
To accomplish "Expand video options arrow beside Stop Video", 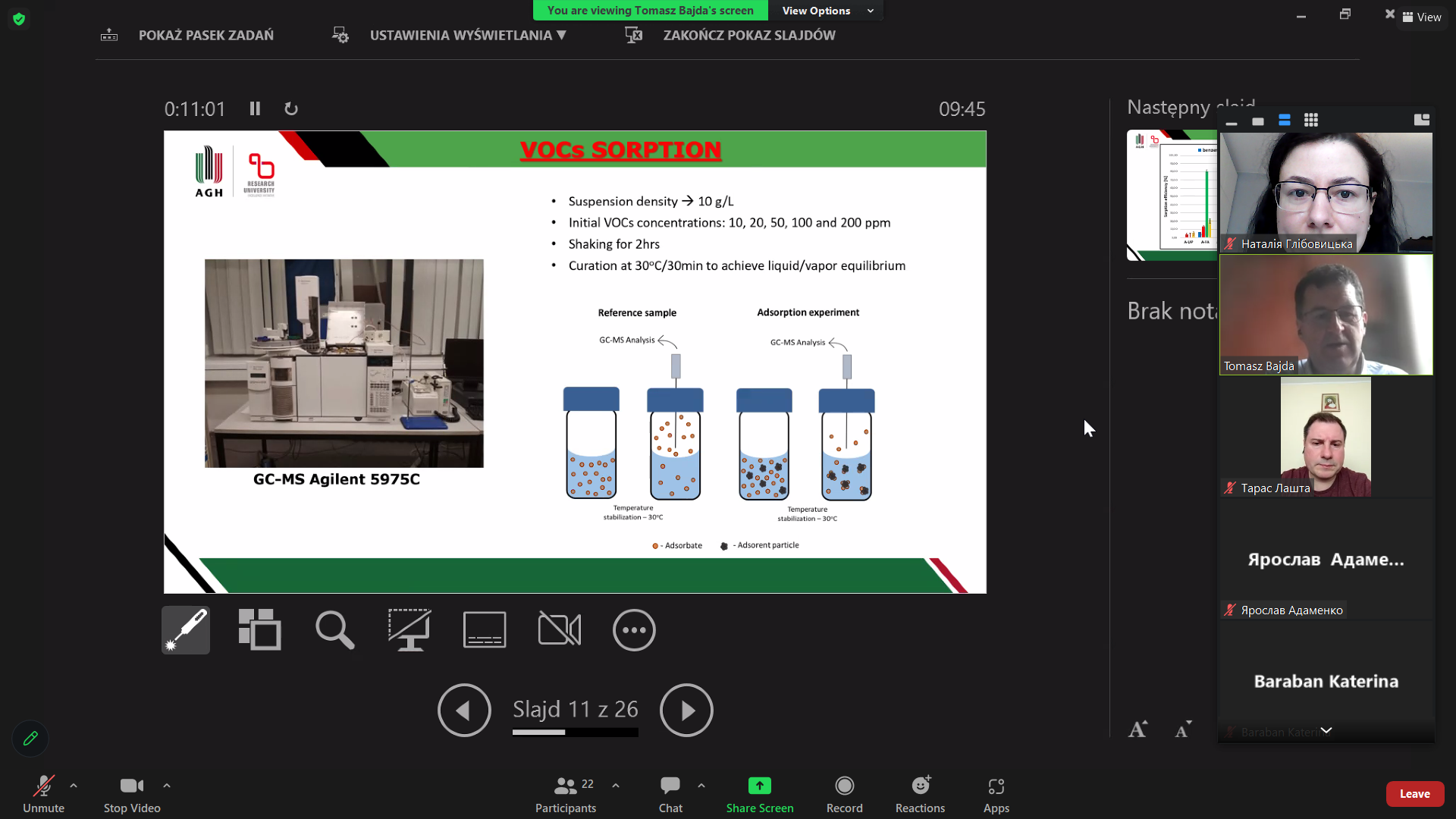I will pyautogui.click(x=167, y=786).
